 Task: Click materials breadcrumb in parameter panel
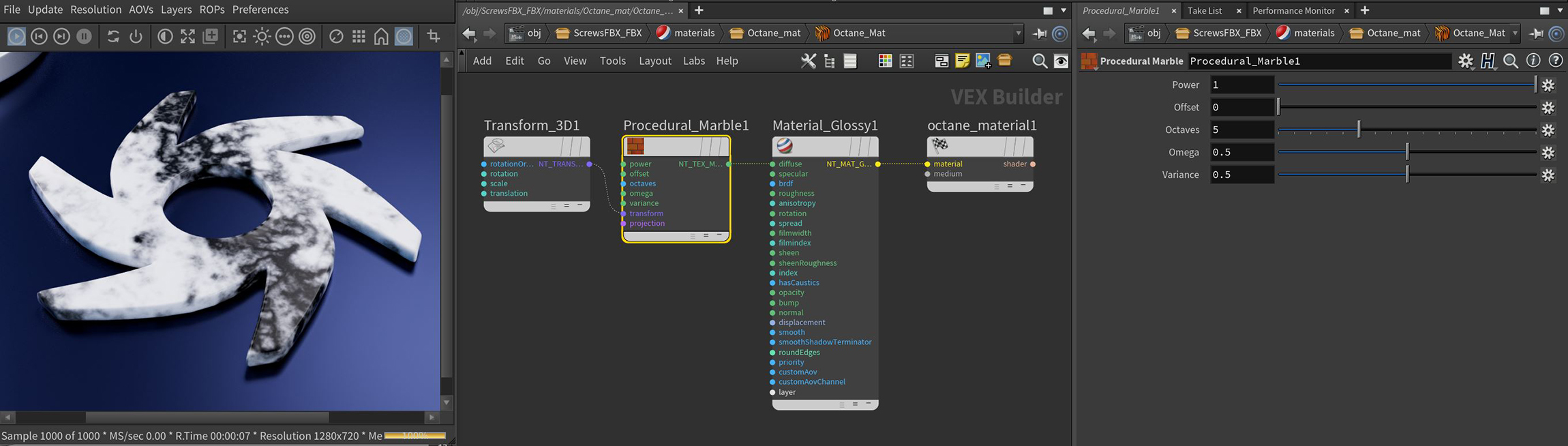(x=1305, y=33)
